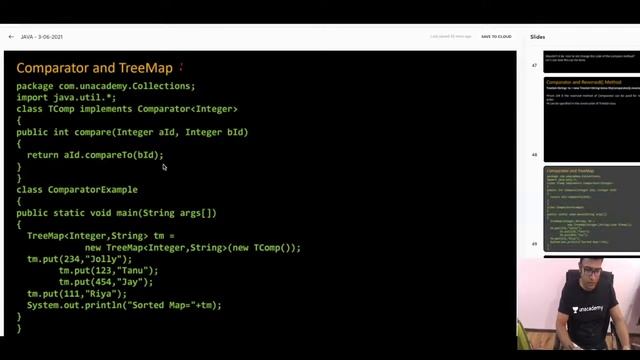This screenshot has height=360, width=640.
Task: Click the document title "JAVA - 3-06-2021"
Action: tap(42, 37)
